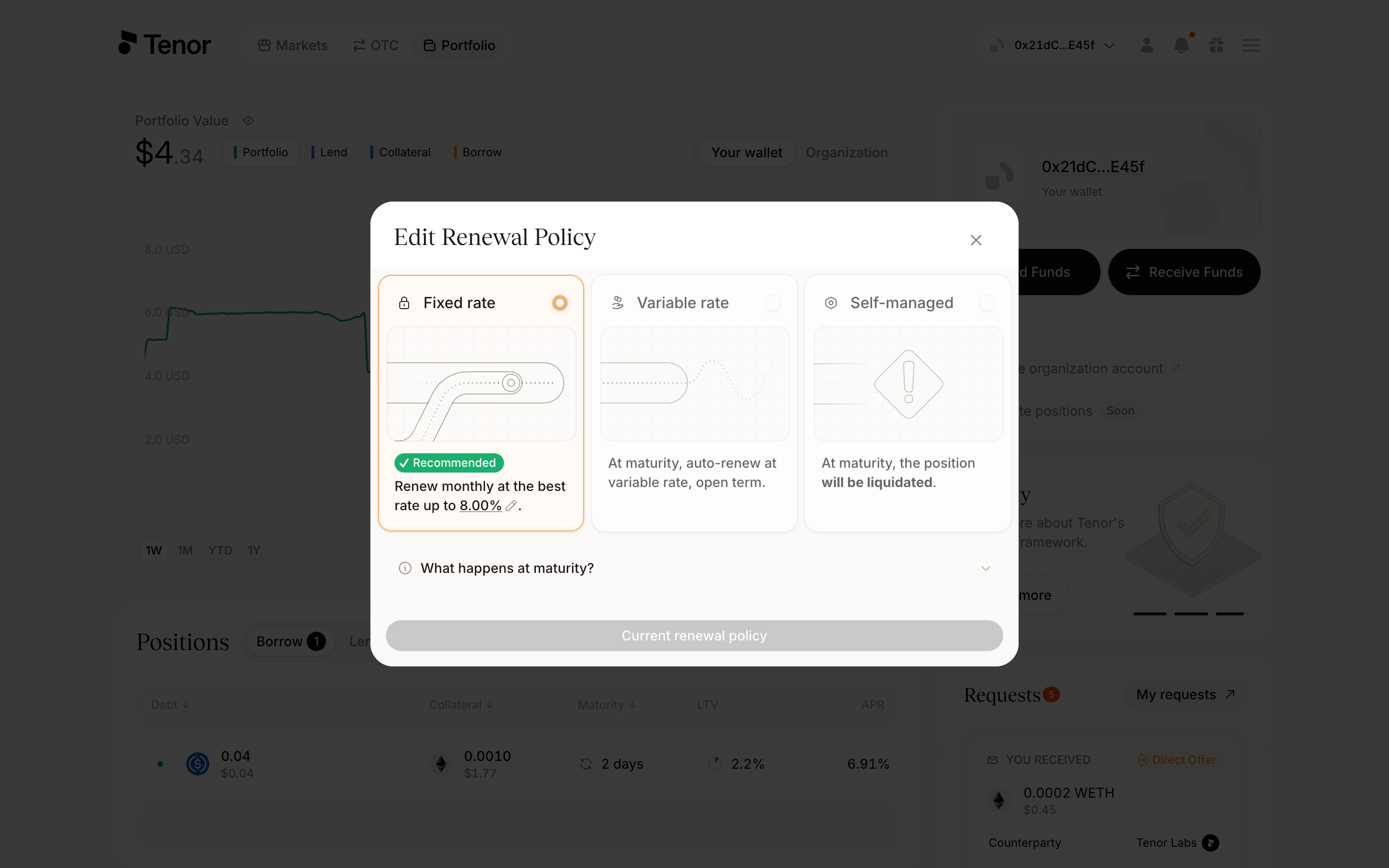This screenshot has width=1389, height=868.
Task: Go to the Markets tab
Action: pos(293,45)
